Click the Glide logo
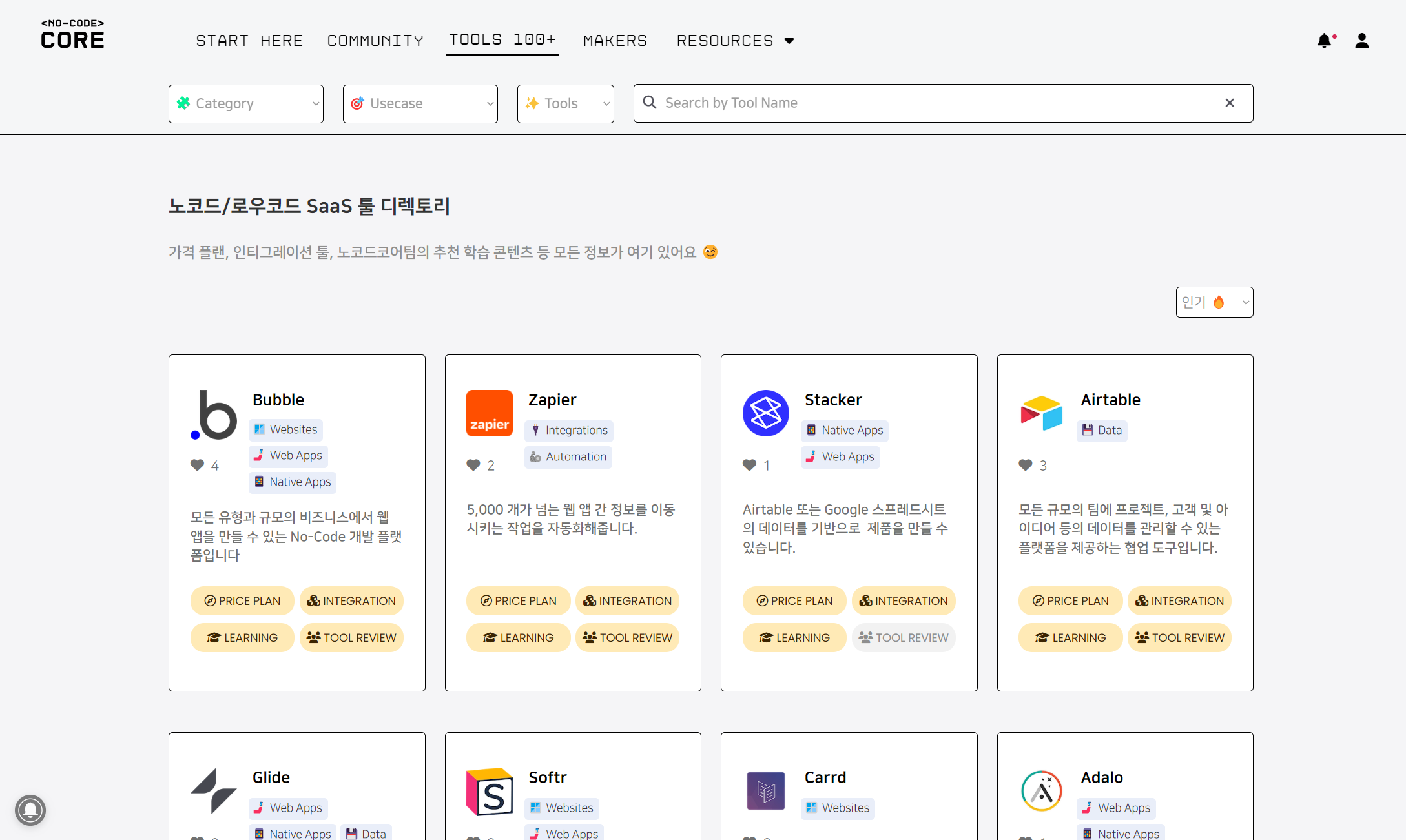Image resolution: width=1406 pixels, height=840 pixels. [214, 791]
